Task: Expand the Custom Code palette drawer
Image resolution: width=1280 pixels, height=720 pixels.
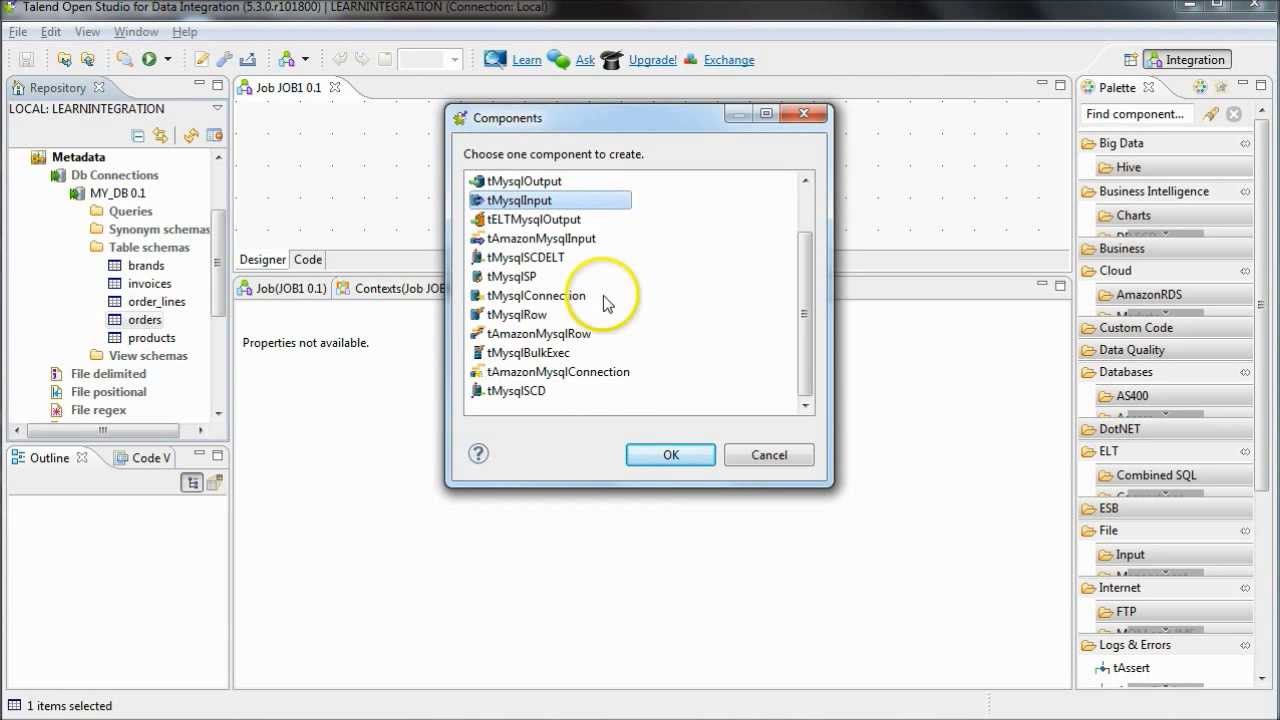Action: pyautogui.click(x=1166, y=328)
